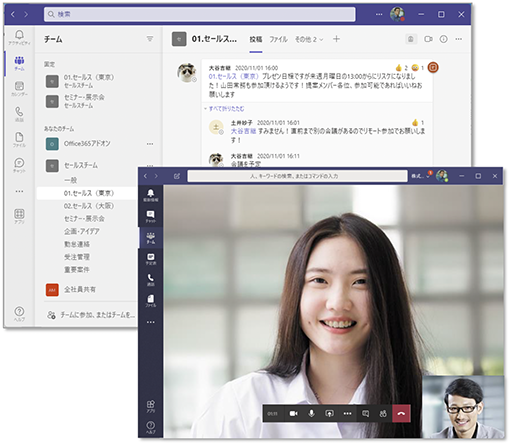Toggle the camera in call controls
This screenshot has width=510, height=444.
[293, 414]
